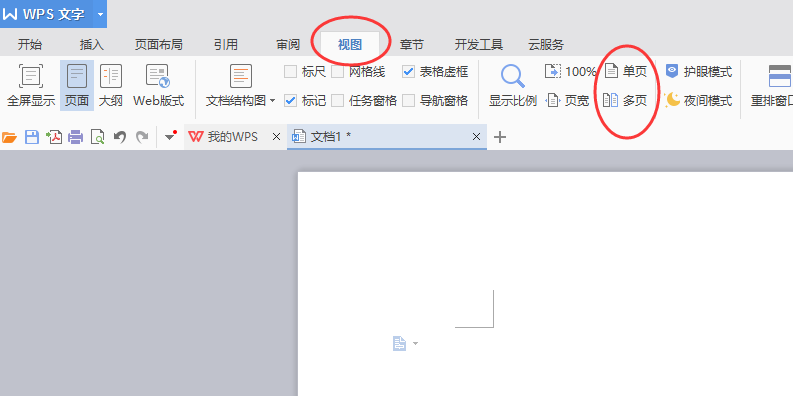Select the 视图 (View) tab
Screen dimensions: 793x396
pyautogui.click(x=350, y=45)
